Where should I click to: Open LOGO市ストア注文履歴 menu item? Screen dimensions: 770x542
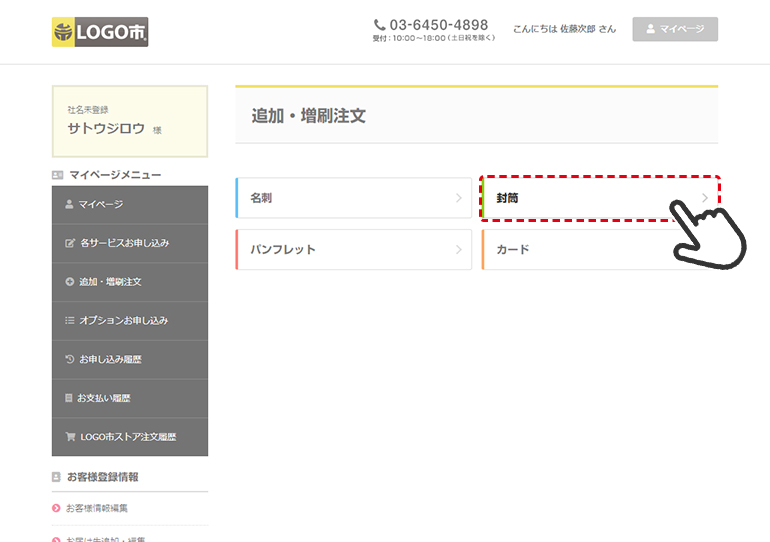pos(130,437)
